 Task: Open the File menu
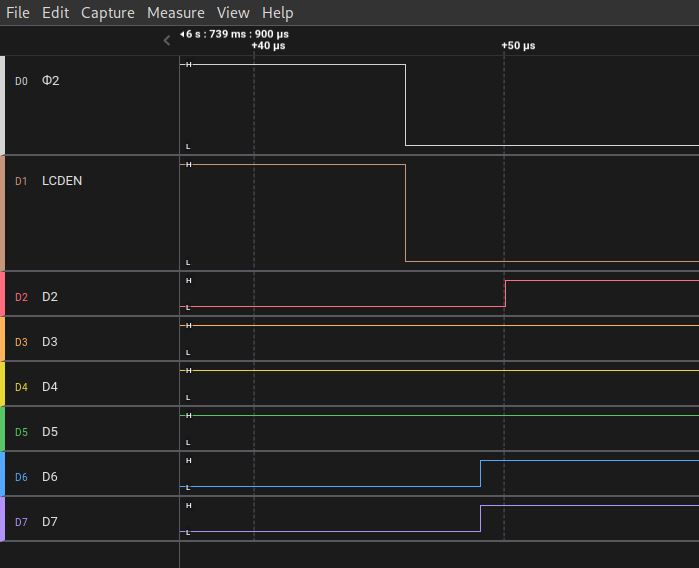pyautogui.click(x=18, y=13)
